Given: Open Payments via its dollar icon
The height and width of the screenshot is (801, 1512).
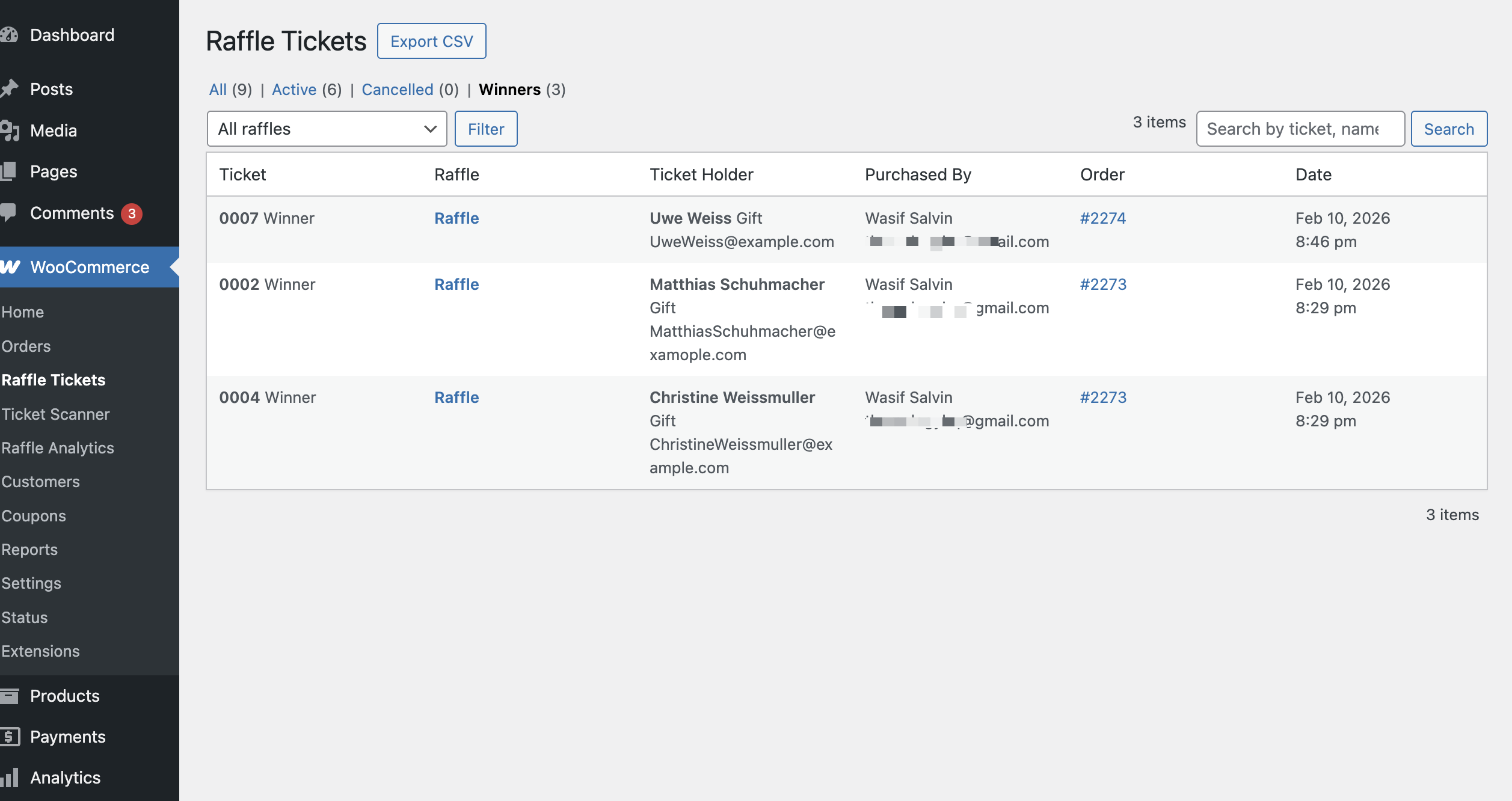Looking at the screenshot, I should tap(10, 737).
